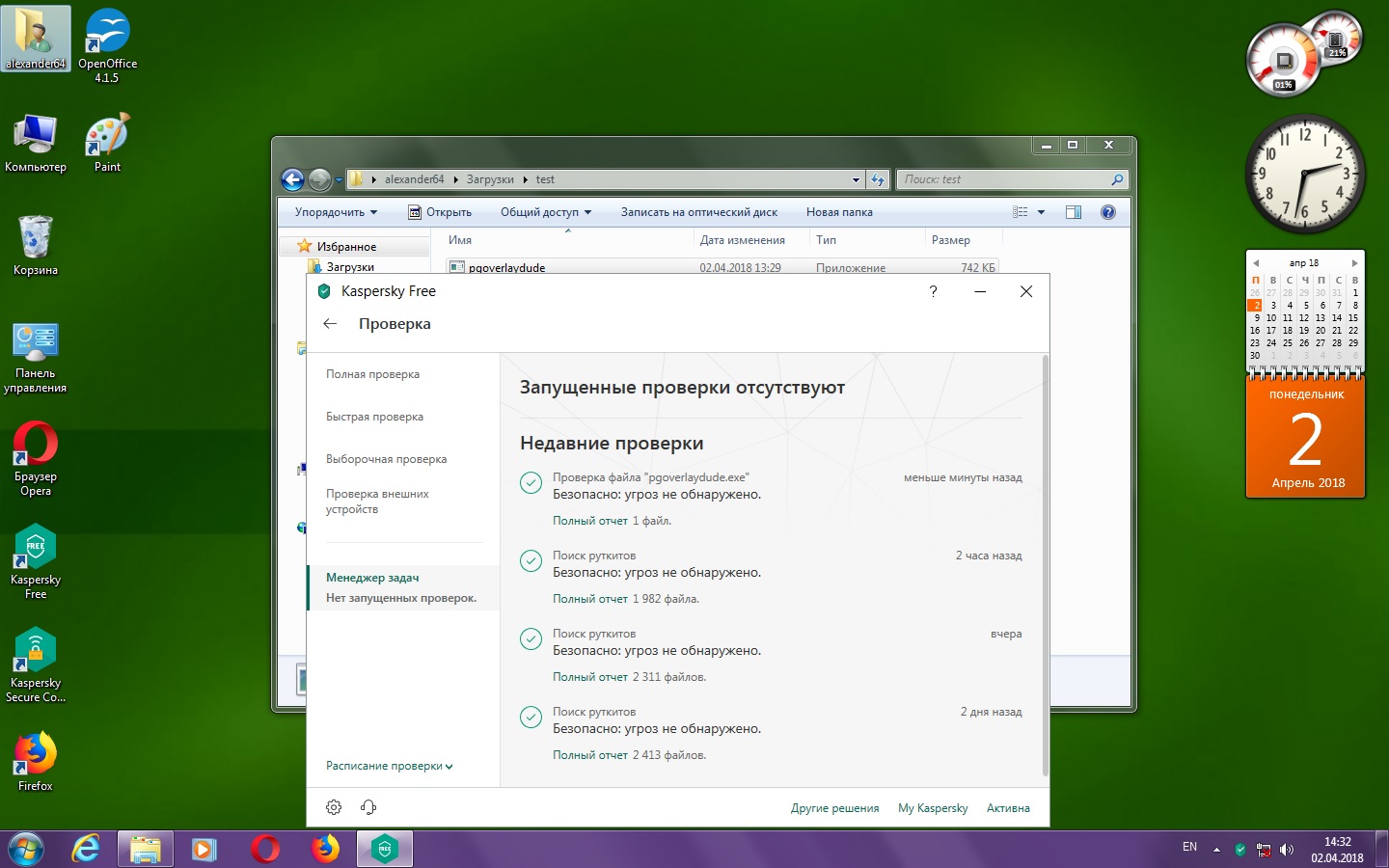The image size is (1389, 868).
Task: Open Kaspersky settings gear icon
Action: pos(334,807)
